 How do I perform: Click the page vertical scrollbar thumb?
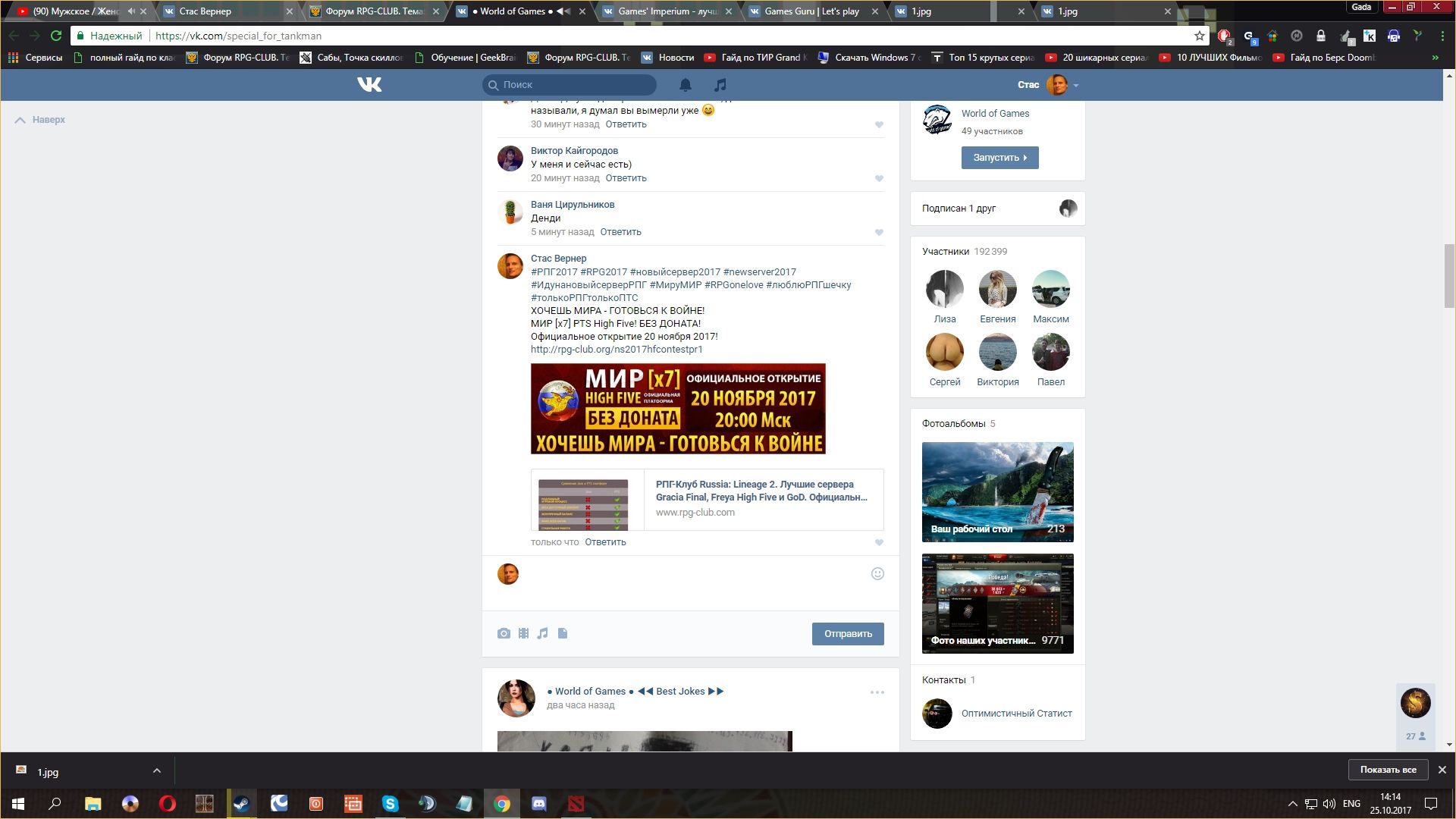pyautogui.click(x=1449, y=276)
